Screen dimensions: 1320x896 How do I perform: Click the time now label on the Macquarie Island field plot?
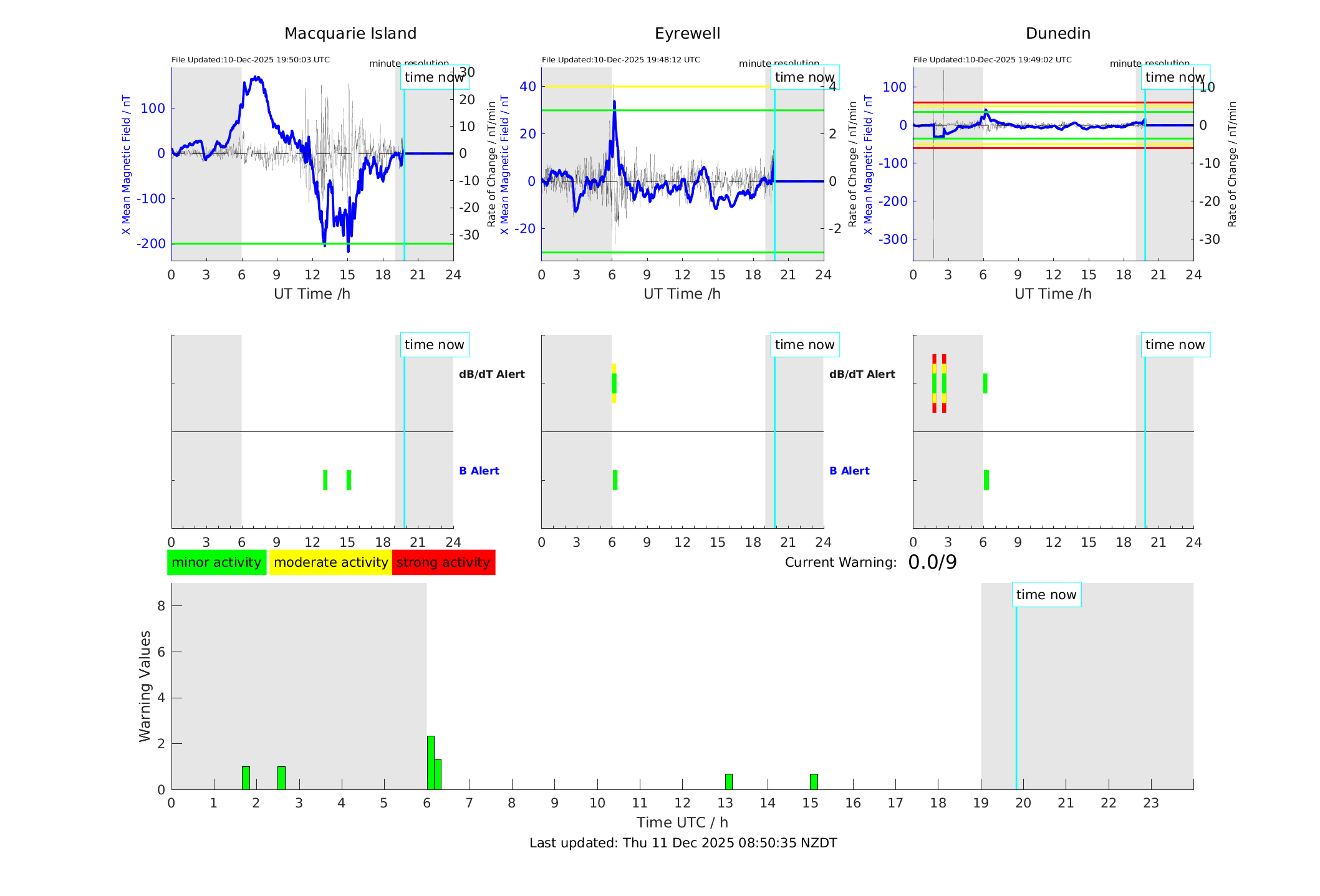pyautogui.click(x=434, y=77)
